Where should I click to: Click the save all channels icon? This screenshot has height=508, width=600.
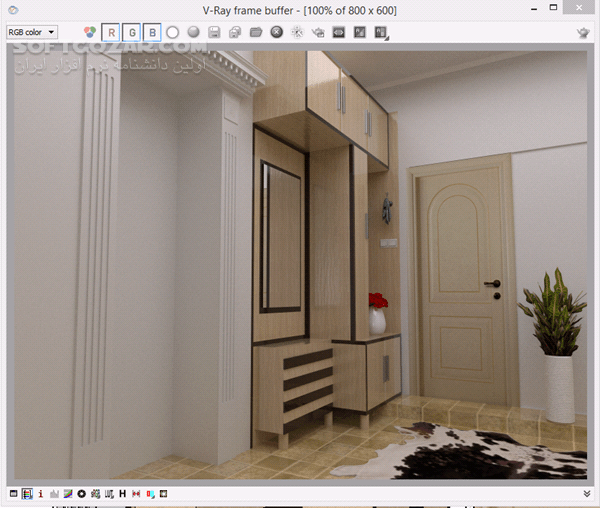click(x=235, y=32)
